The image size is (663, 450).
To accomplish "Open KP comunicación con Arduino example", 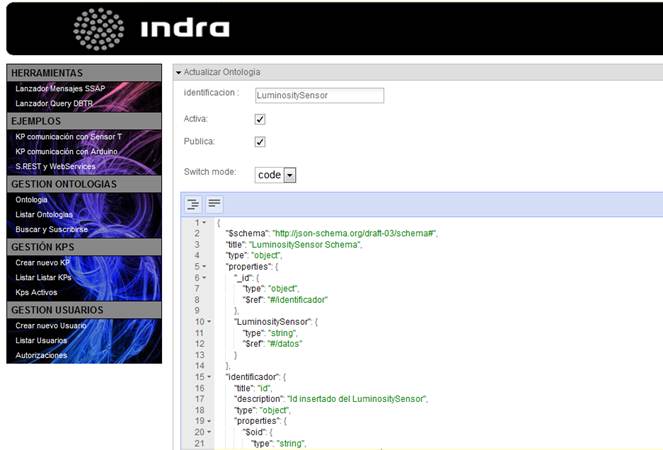I will coord(67,151).
